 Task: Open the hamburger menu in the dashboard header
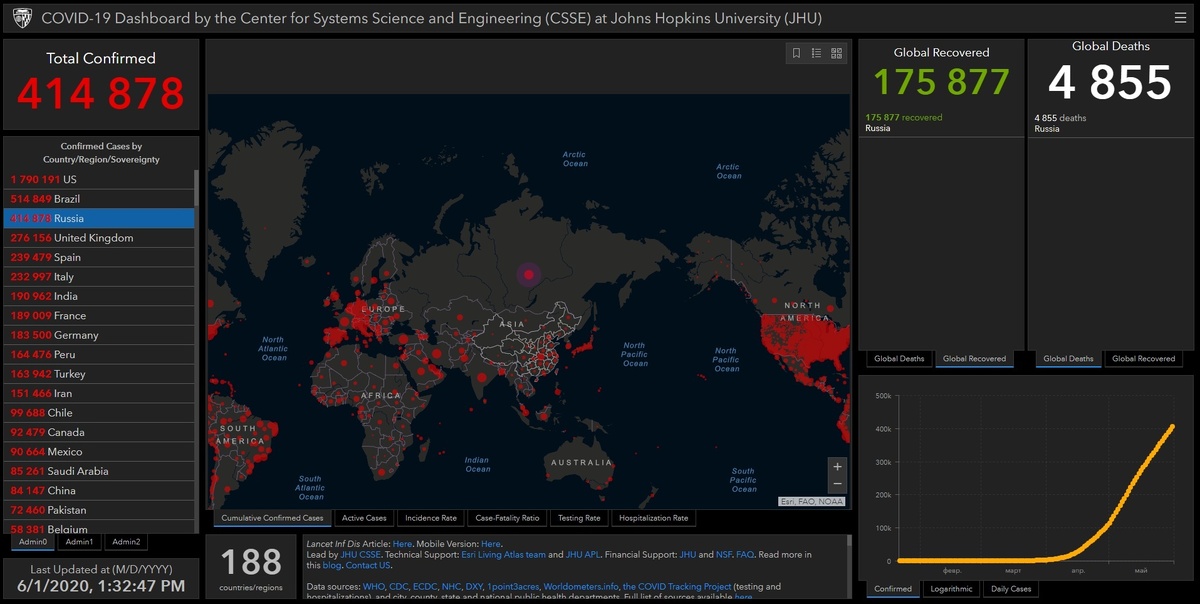(1181, 17)
